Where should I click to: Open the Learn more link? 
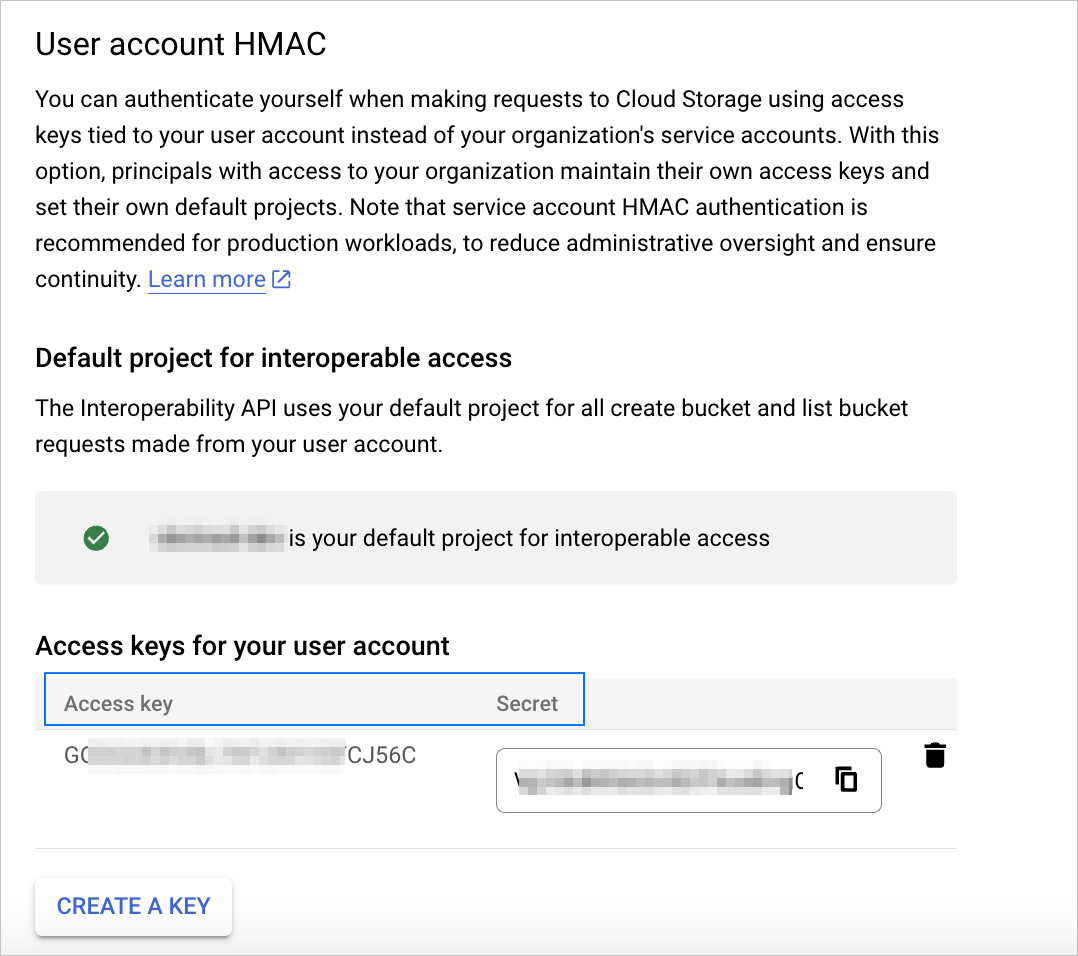pos(207,280)
